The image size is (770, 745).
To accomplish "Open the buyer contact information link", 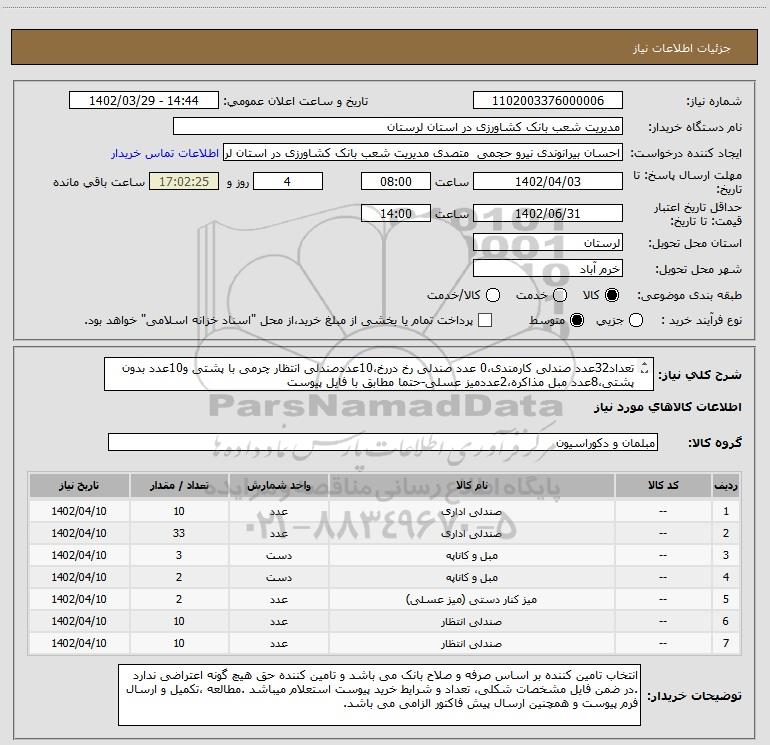I will coord(165,153).
